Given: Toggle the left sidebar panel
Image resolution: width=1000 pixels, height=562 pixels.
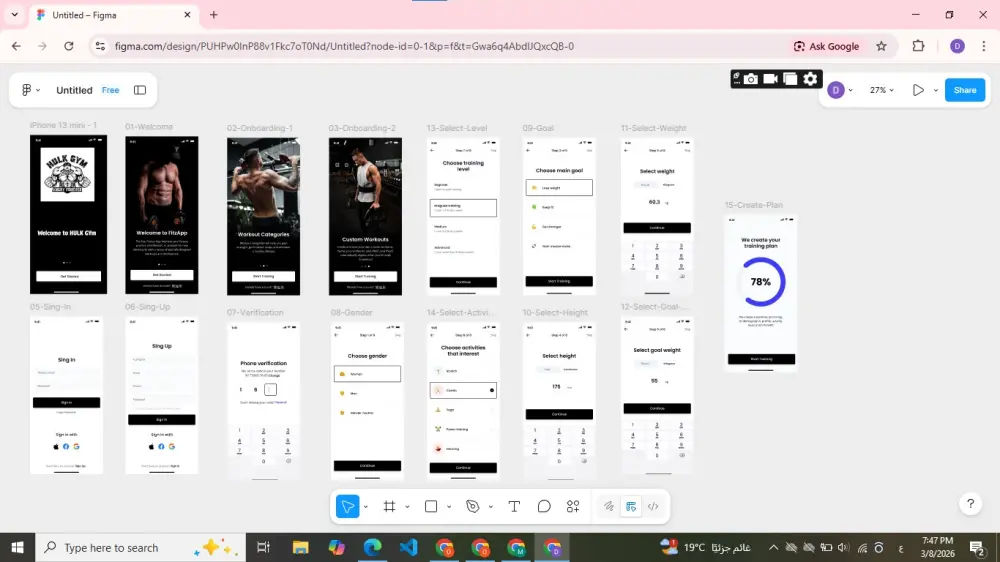Looking at the screenshot, I should tap(140, 90).
